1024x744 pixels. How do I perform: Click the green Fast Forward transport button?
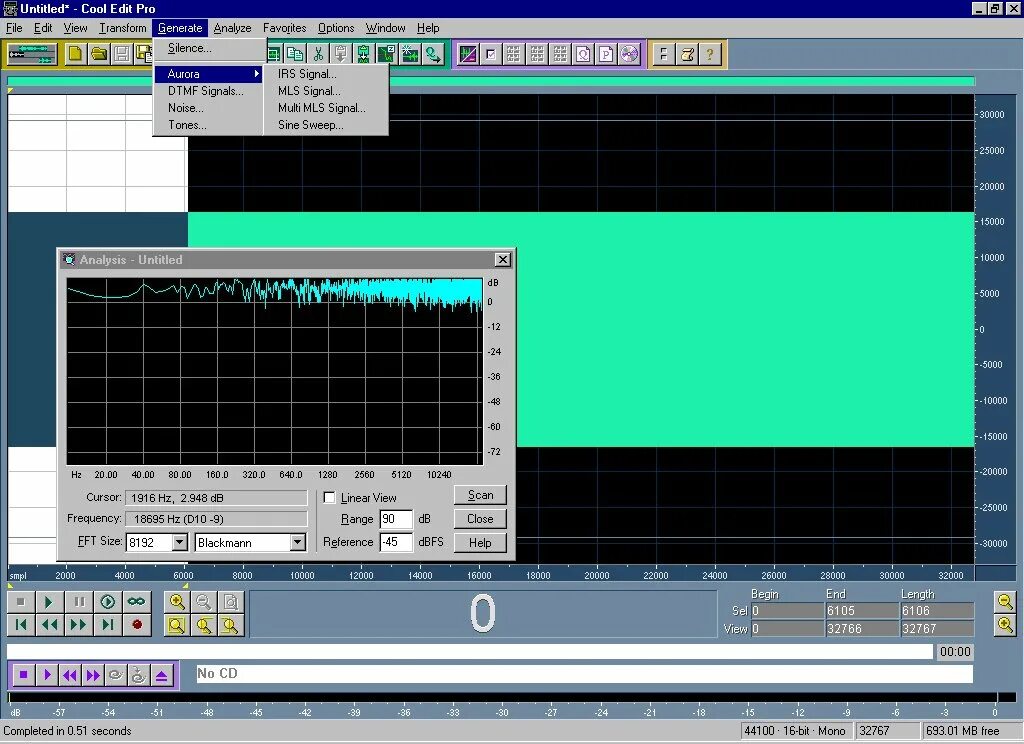79,625
